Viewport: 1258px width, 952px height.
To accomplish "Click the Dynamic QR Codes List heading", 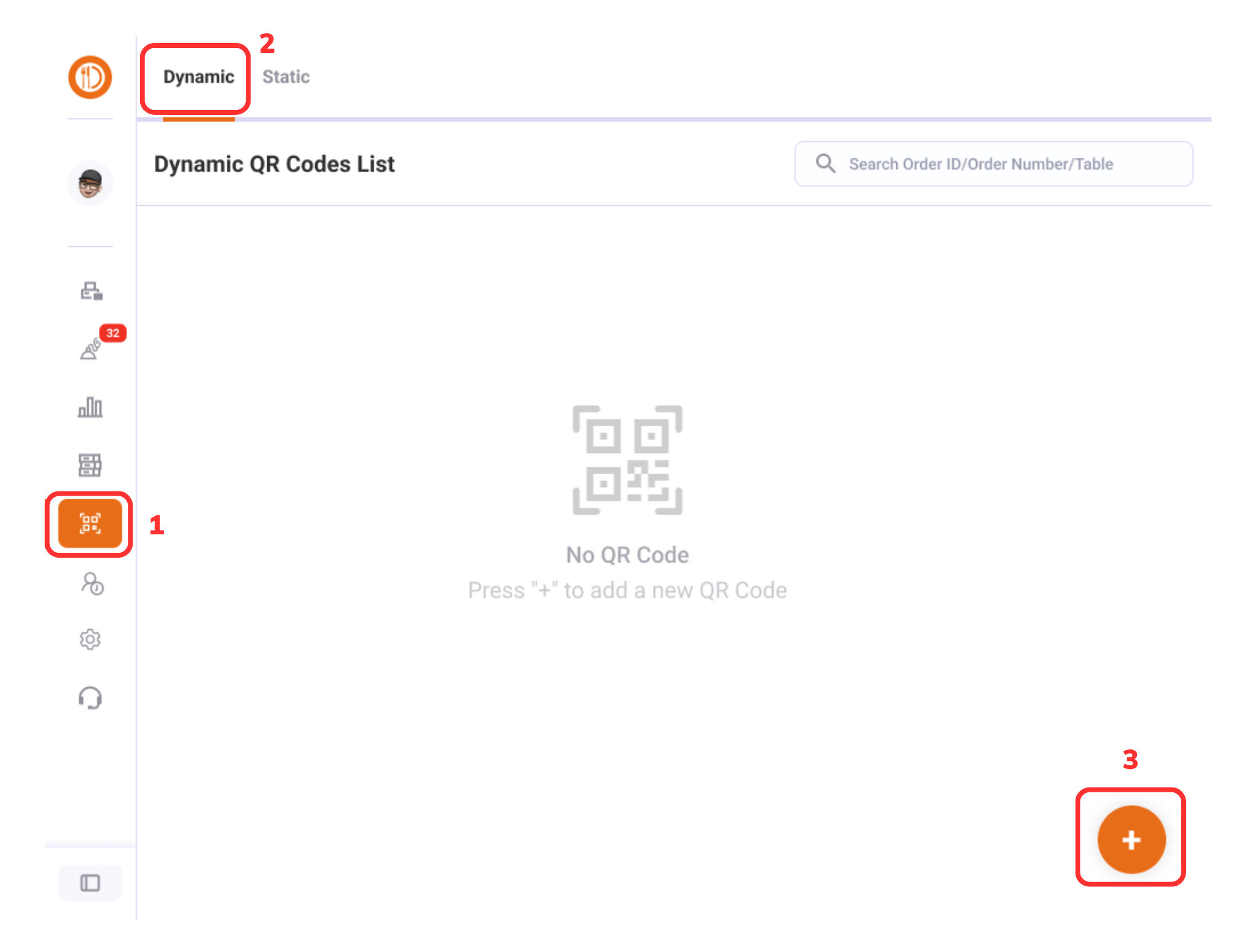I will click(x=274, y=164).
